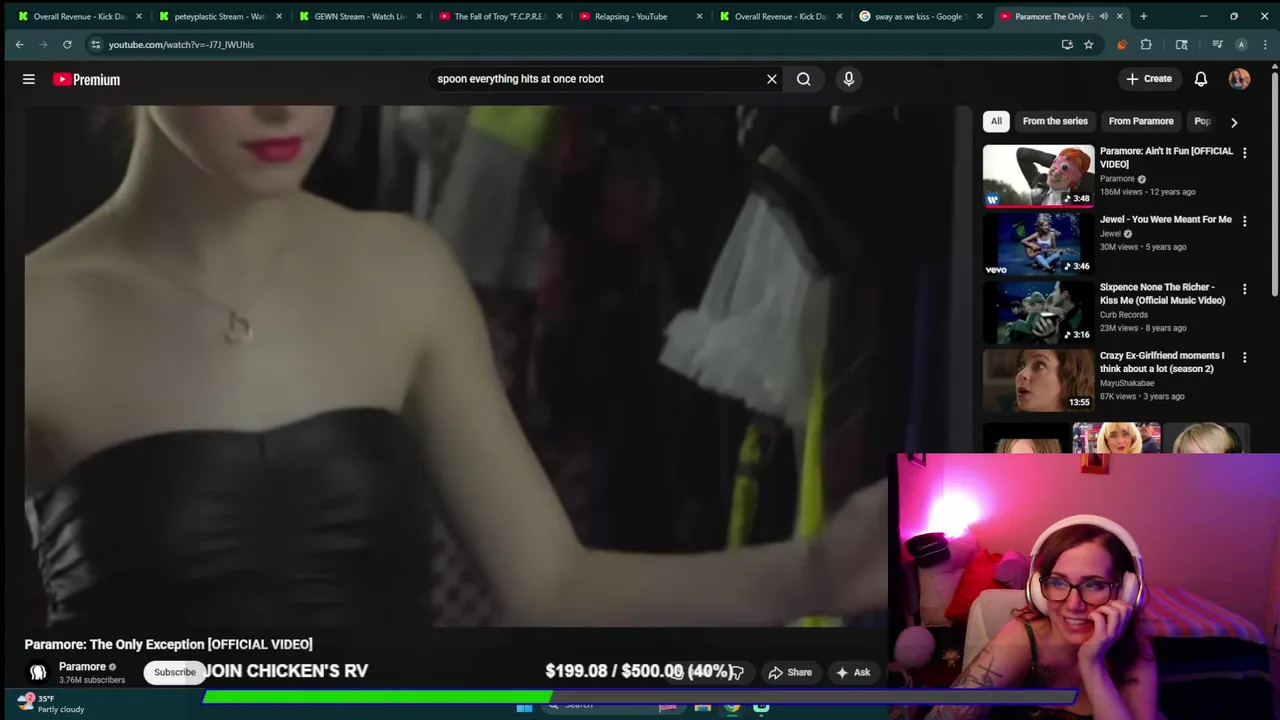Click the install app icon in address bar
This screenshot has width=1280, height=720.
(1067, 44)
